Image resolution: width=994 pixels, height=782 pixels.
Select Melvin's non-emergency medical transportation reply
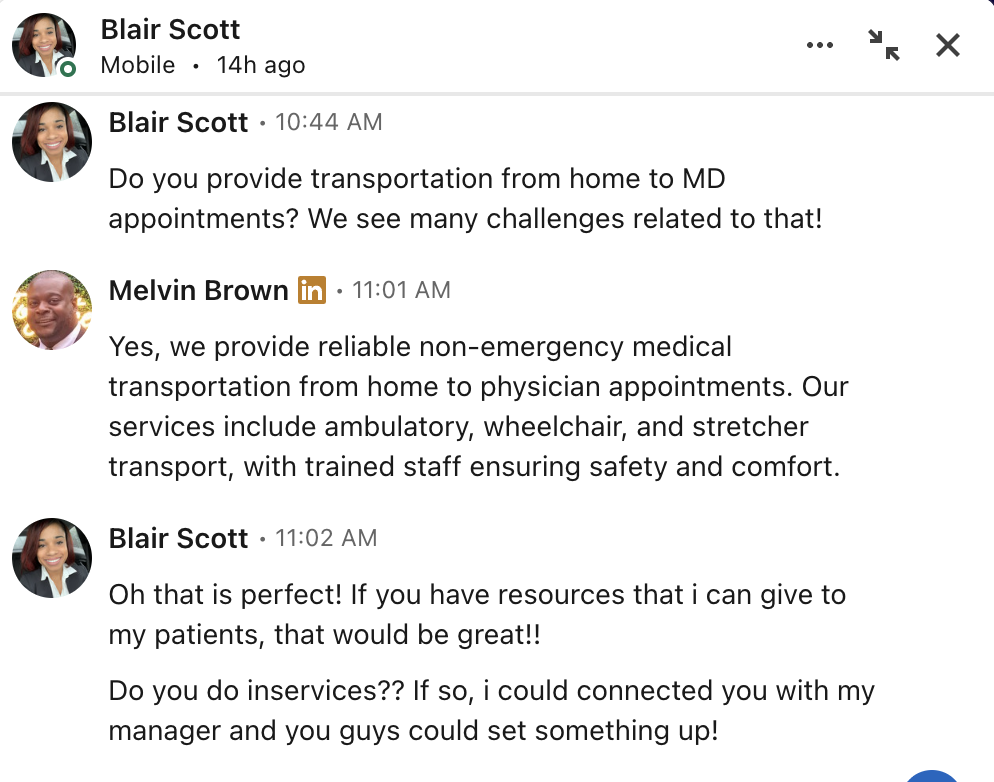coord(478,406)
